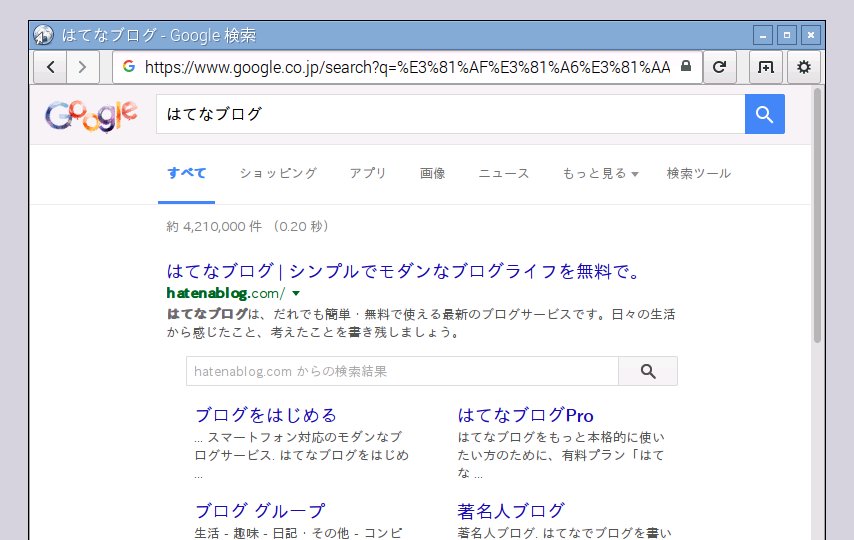
Task: Click the Google doodle logo
Action: pyautogui.click(x=91, y=116)
